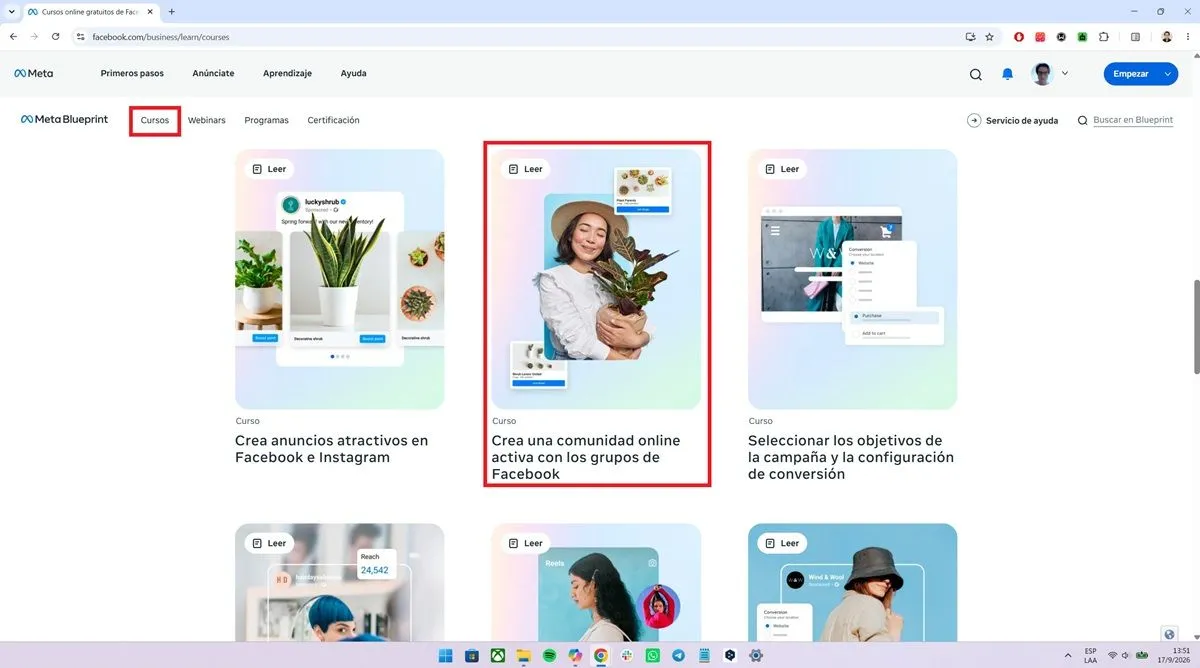
Task: Select the Webinars tab
Action: pyautogui.click(x=207, y=120)
